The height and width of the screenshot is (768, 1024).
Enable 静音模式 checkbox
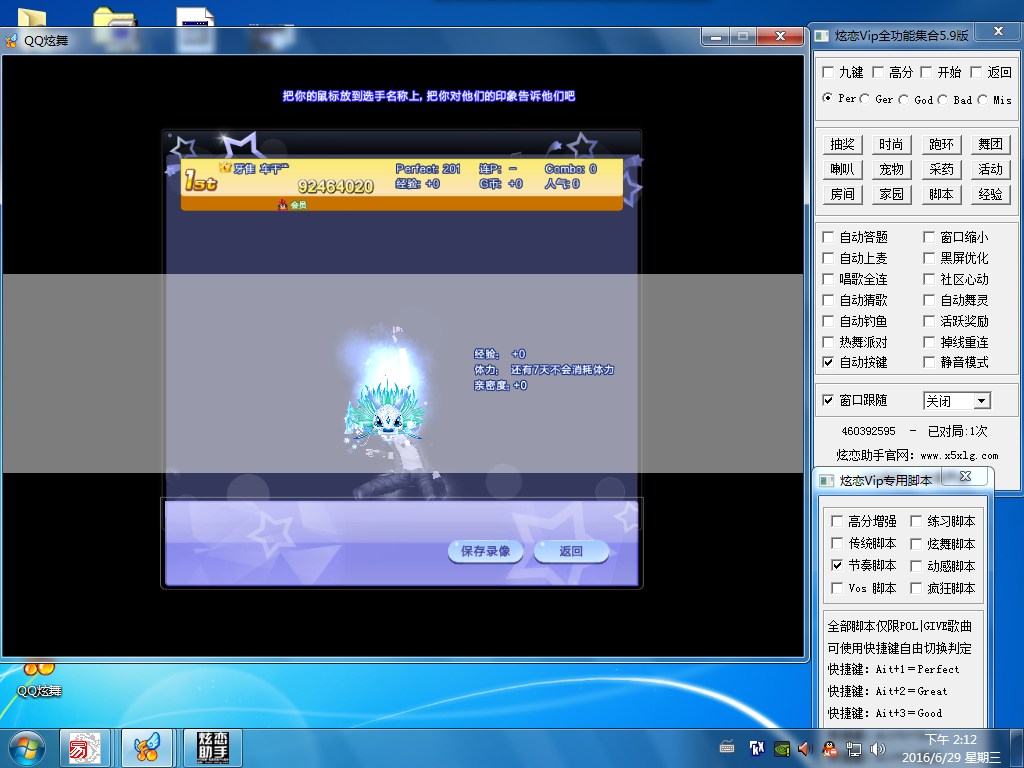coord(929,362)
